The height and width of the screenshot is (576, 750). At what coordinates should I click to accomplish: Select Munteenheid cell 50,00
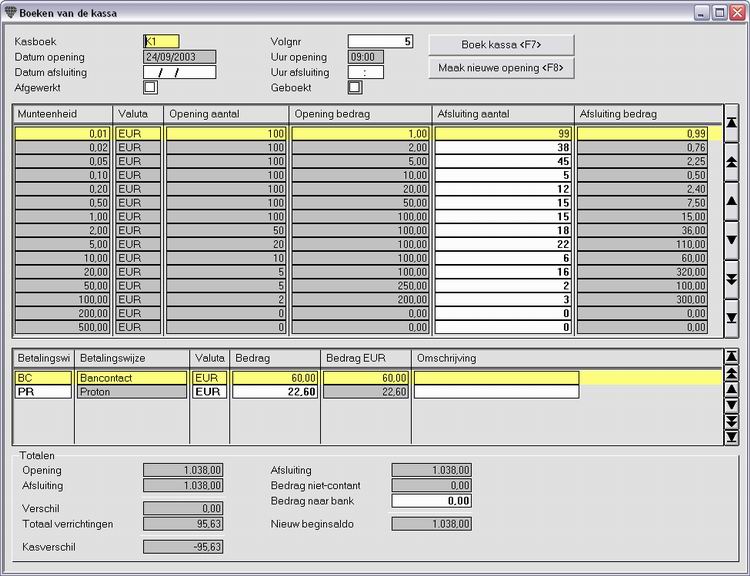coord(63,286)
